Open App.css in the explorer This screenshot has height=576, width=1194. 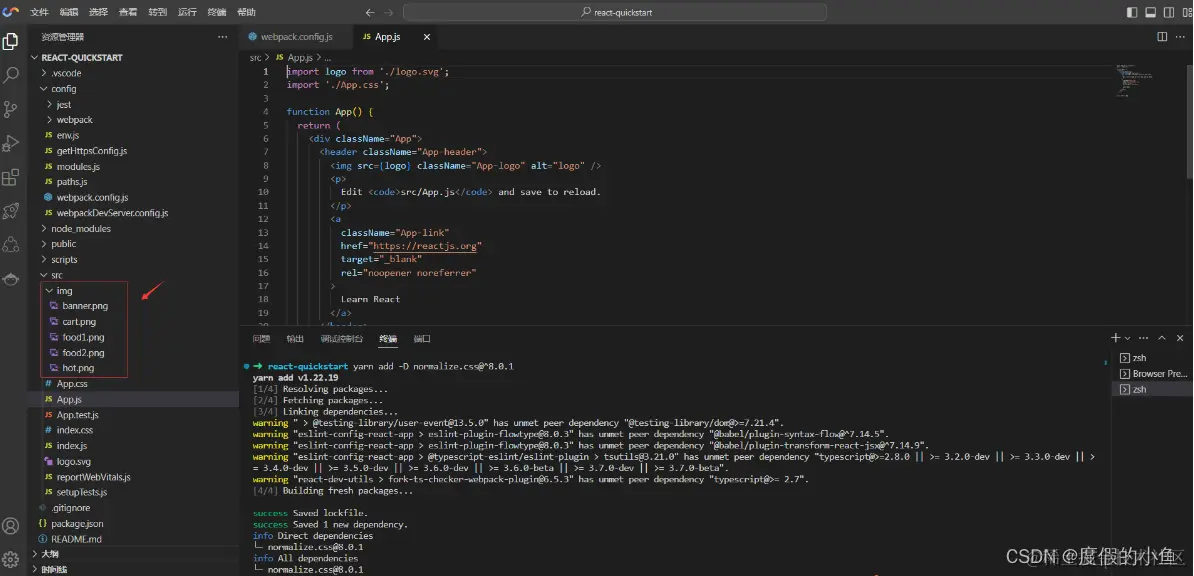click(x=134, y=384)
